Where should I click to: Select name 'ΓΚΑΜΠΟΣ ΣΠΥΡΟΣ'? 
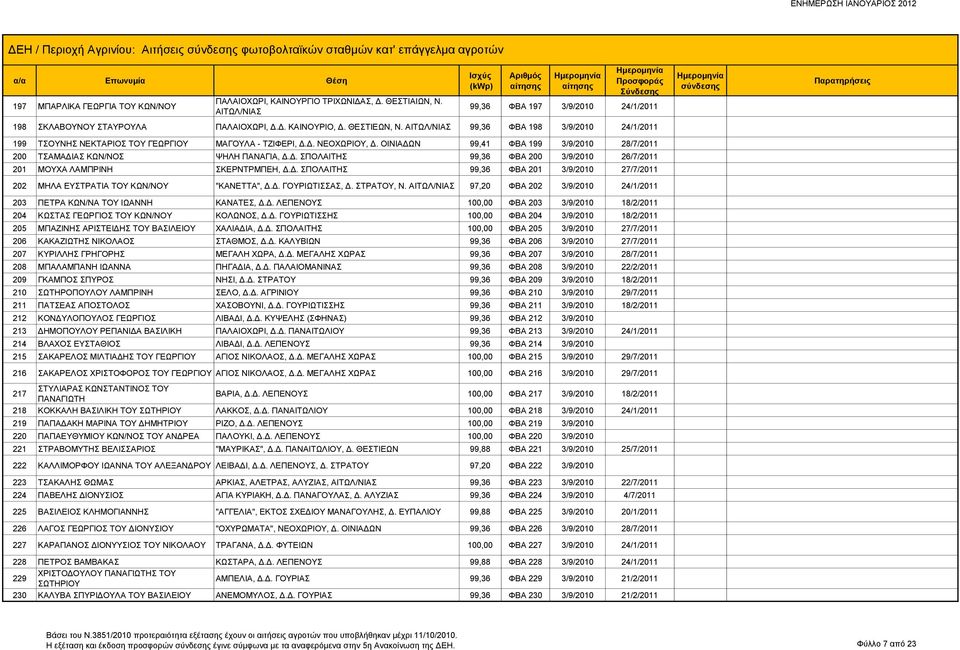pyautogui.click(x=76, y=280)
